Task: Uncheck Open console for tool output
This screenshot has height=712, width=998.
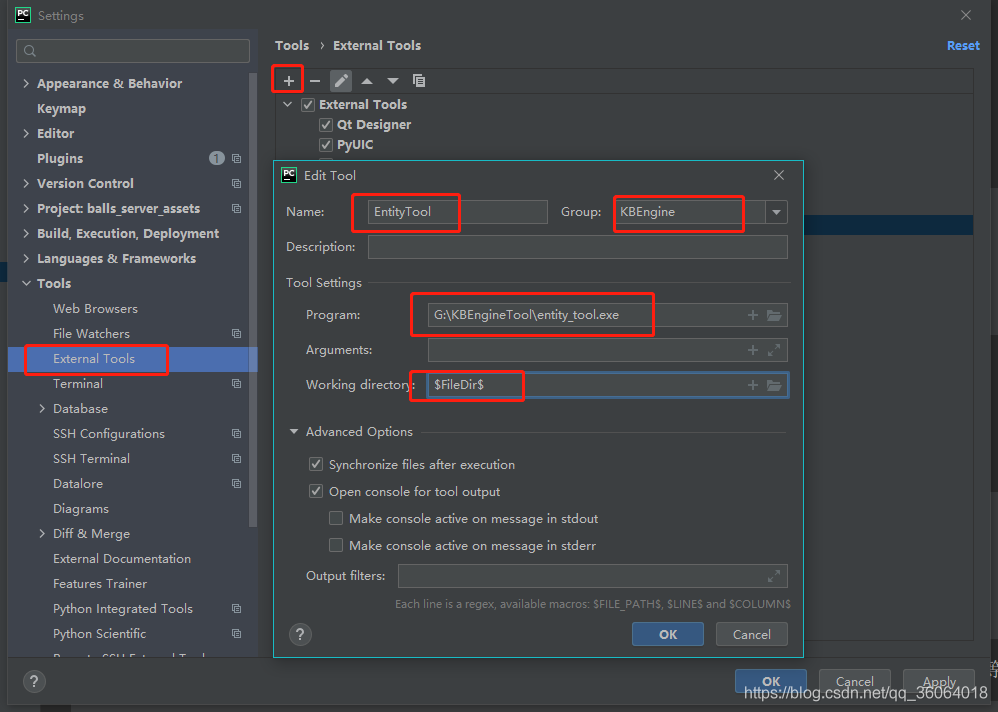Action: click(317, 492)
